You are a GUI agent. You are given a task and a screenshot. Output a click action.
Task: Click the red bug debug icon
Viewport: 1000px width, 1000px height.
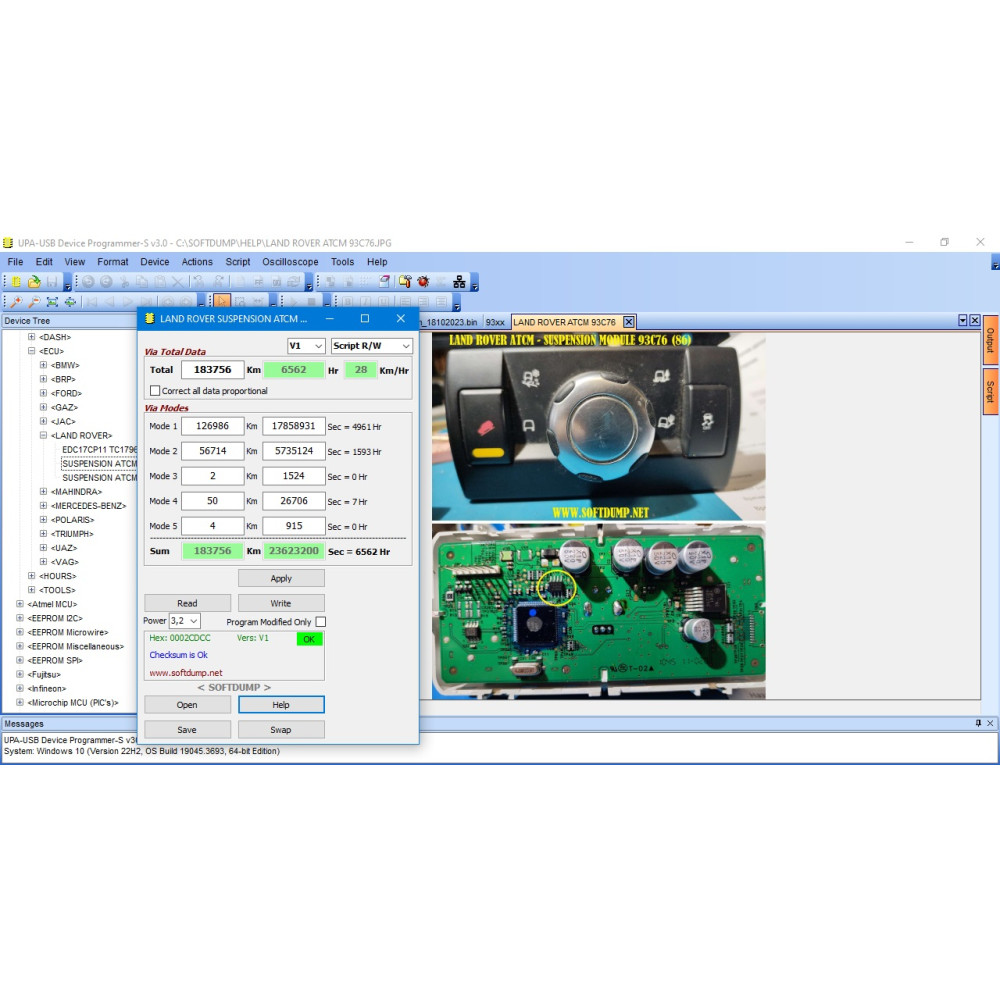pyautogui.click(x=423, y=282)
